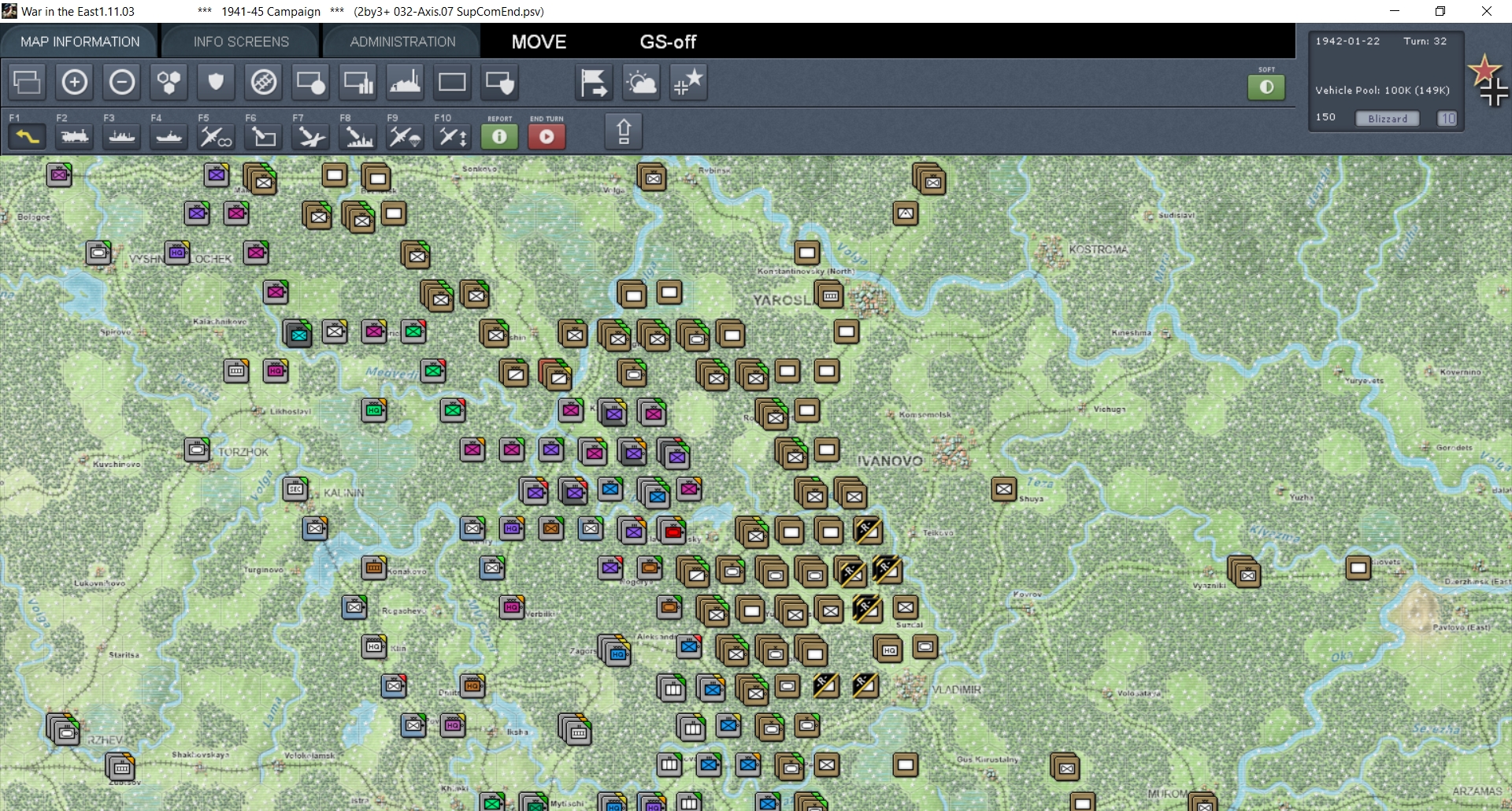This screenshot has width=1512, height=811.
Task: Toggle the GS-off ground support label
Action: (668, 42)
